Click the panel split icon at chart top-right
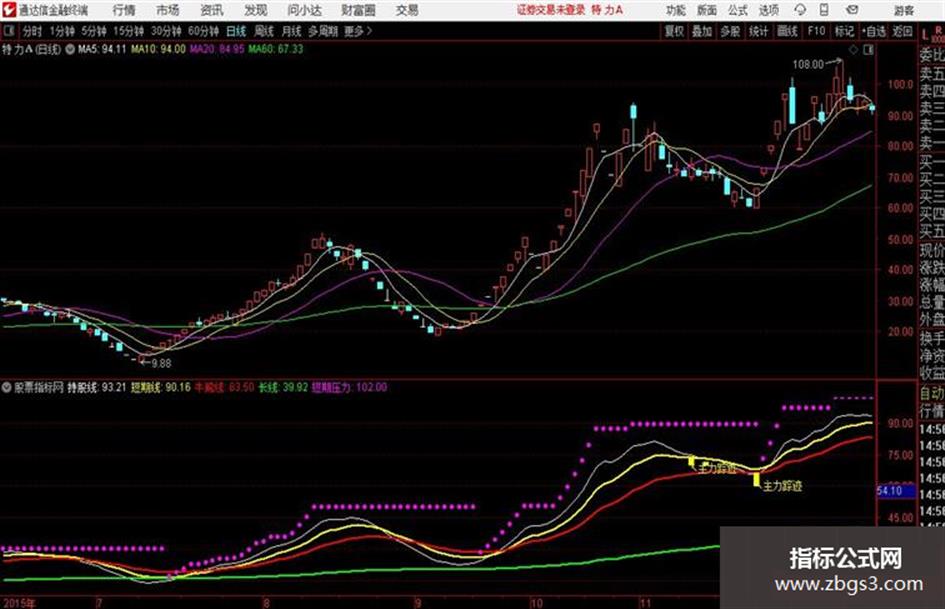The height and width of the screenshot is (609, 945). tap(868, 50)
